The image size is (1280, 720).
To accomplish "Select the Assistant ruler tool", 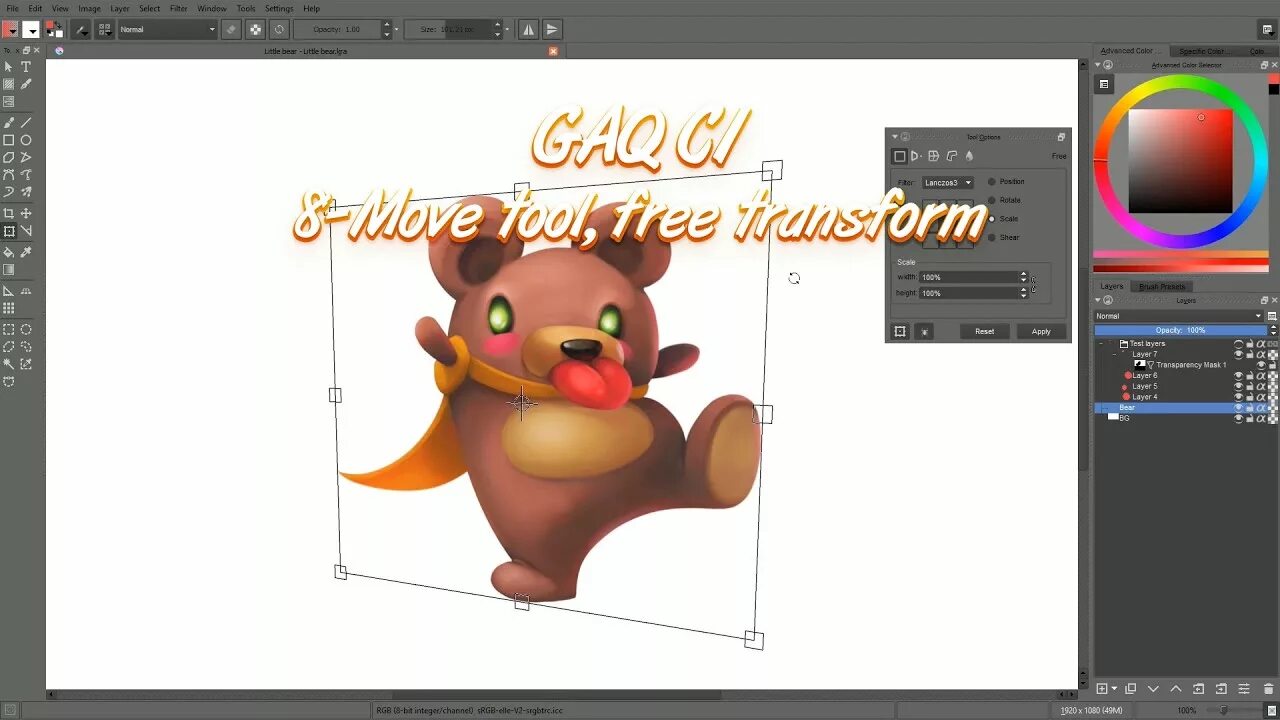I will click(x=9, y=291).
